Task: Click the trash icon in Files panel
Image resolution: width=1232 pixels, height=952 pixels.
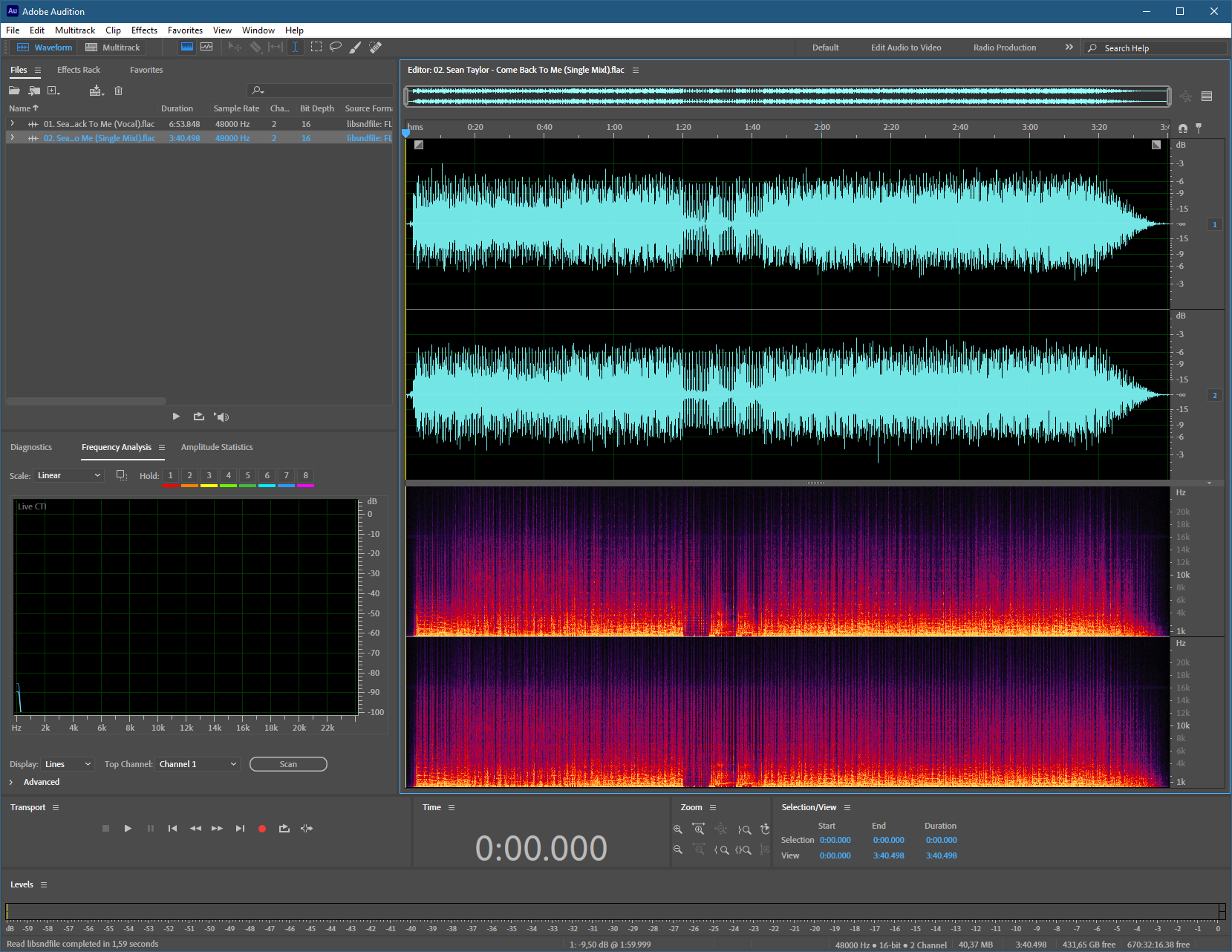Action: [118, 91]
